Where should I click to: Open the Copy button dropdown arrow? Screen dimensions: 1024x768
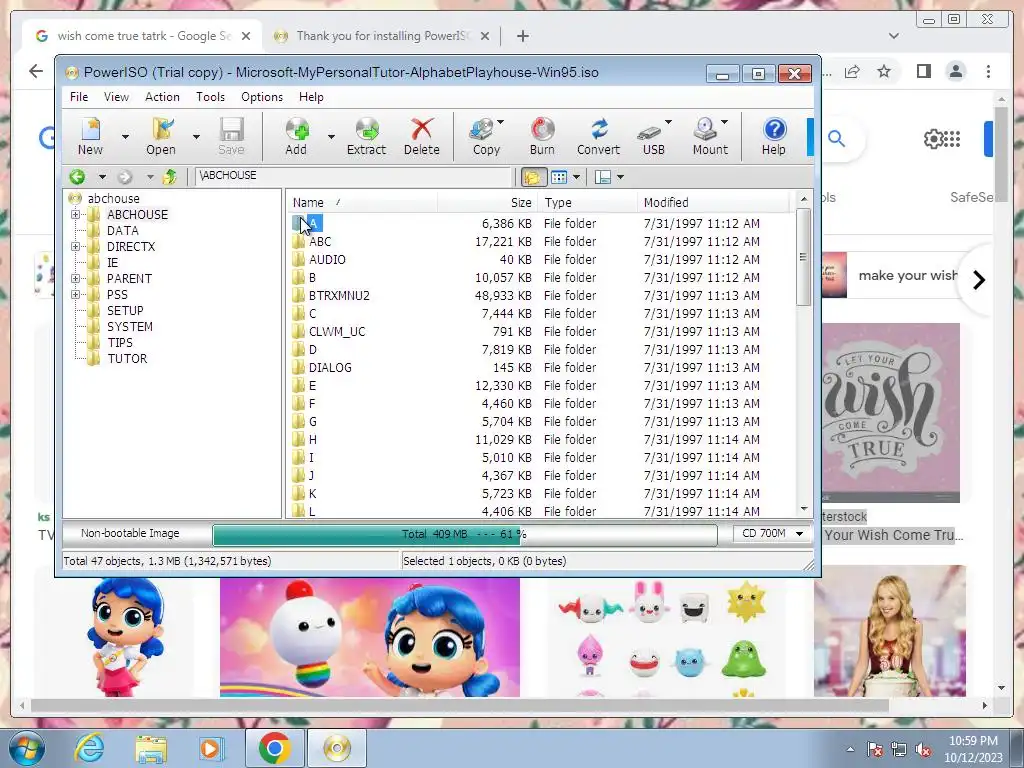500,122
